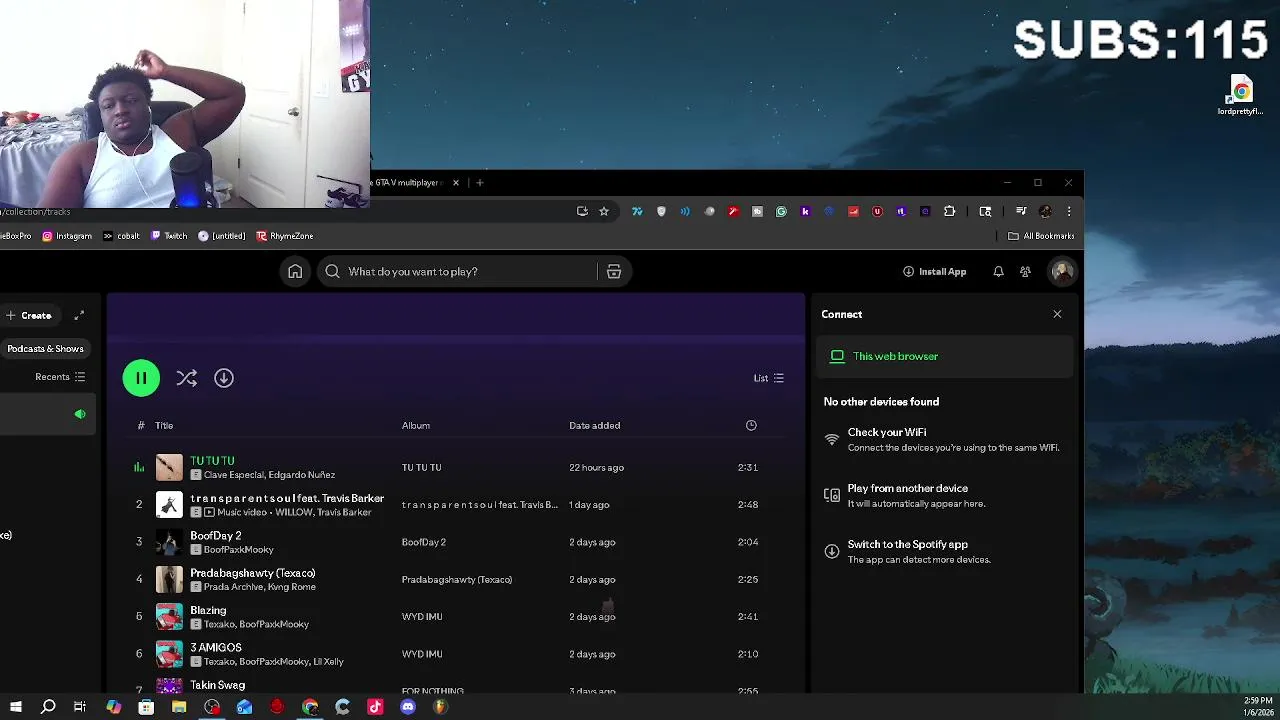Open the List view options dropdown
This screenshot has height=720, width=1280.
tap(768, 378)
